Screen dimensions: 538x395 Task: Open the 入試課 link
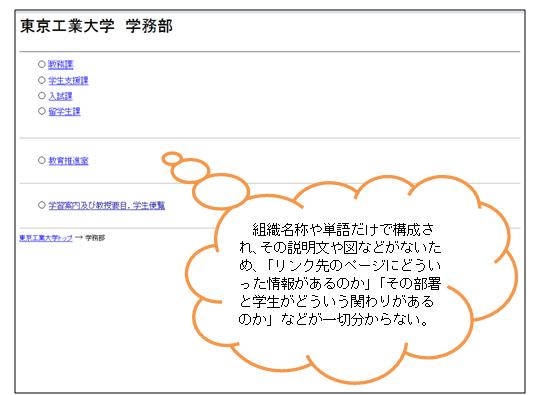pyautogui.click(x=60, y=96)
